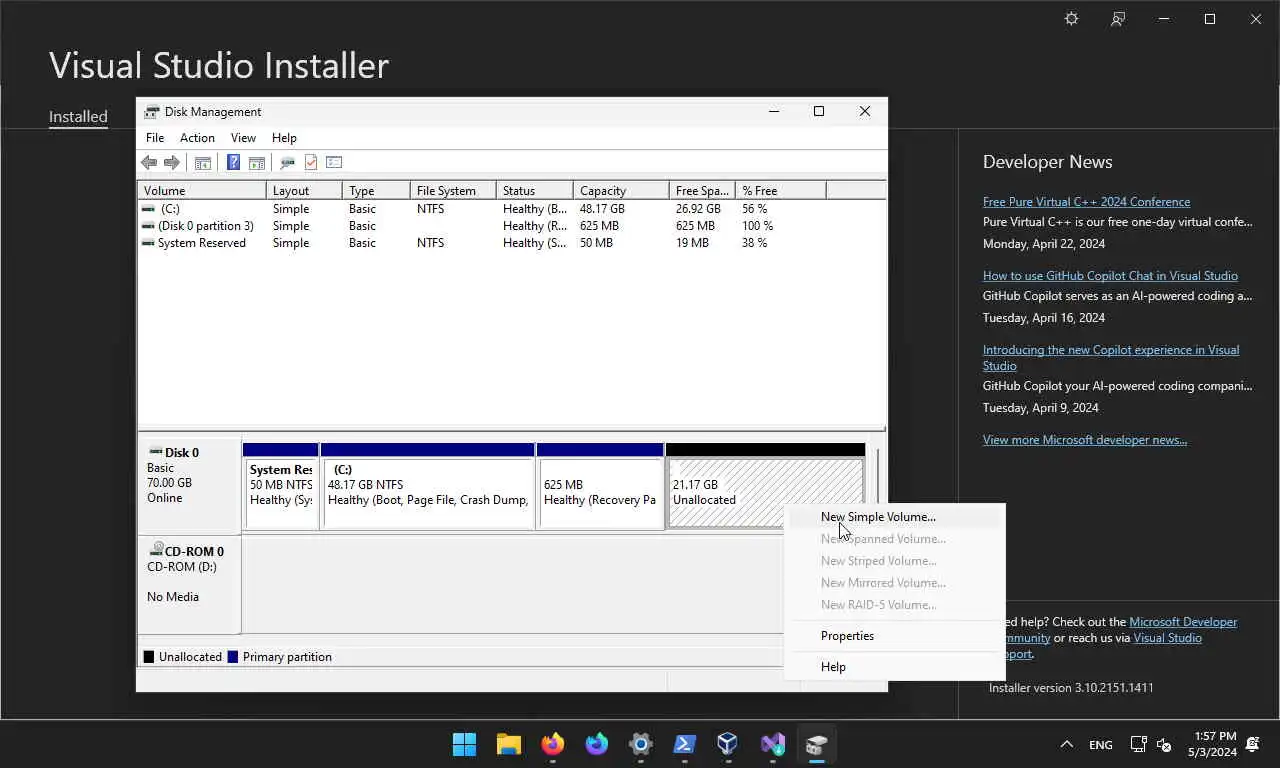Sort by the Capacity column header
1280x768 pixels.
pos(621,191)
